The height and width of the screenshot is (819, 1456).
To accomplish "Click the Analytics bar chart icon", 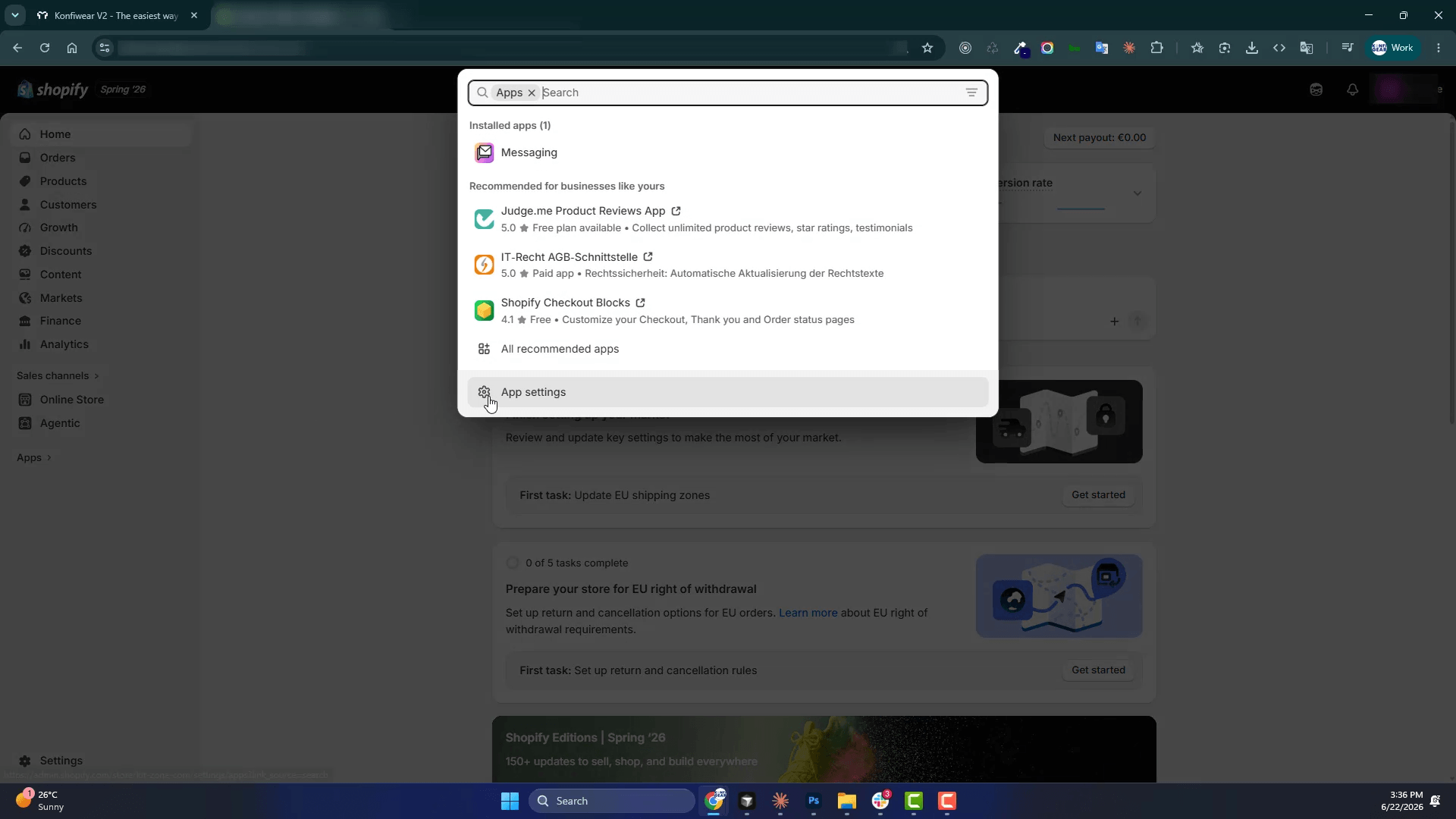I will 25,344.
